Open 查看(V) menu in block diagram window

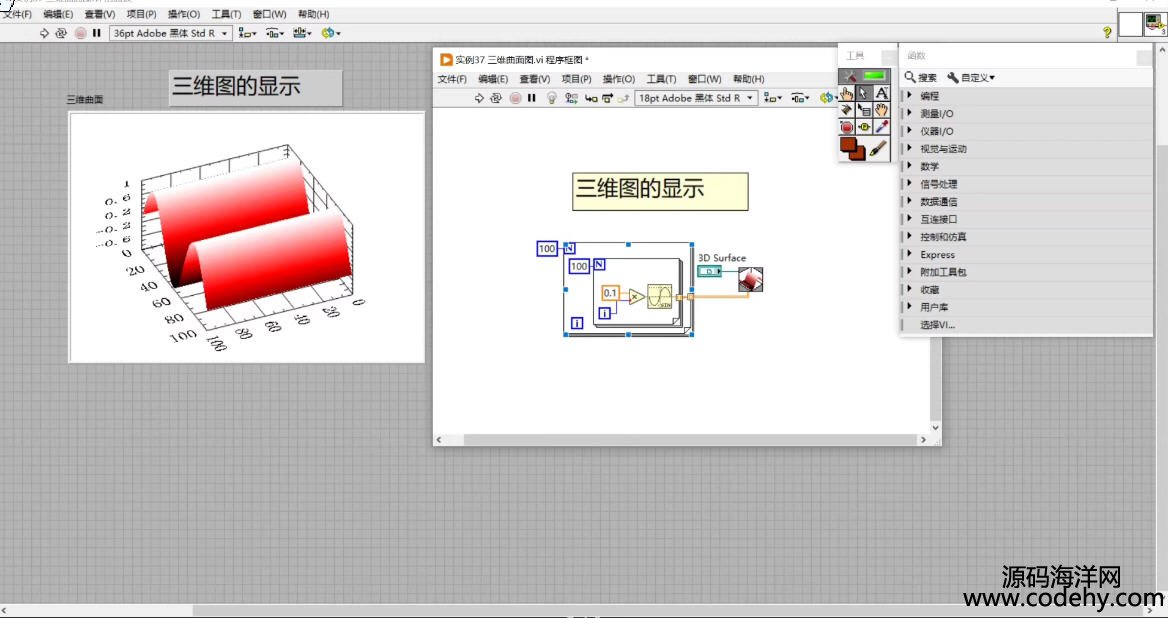535,79
